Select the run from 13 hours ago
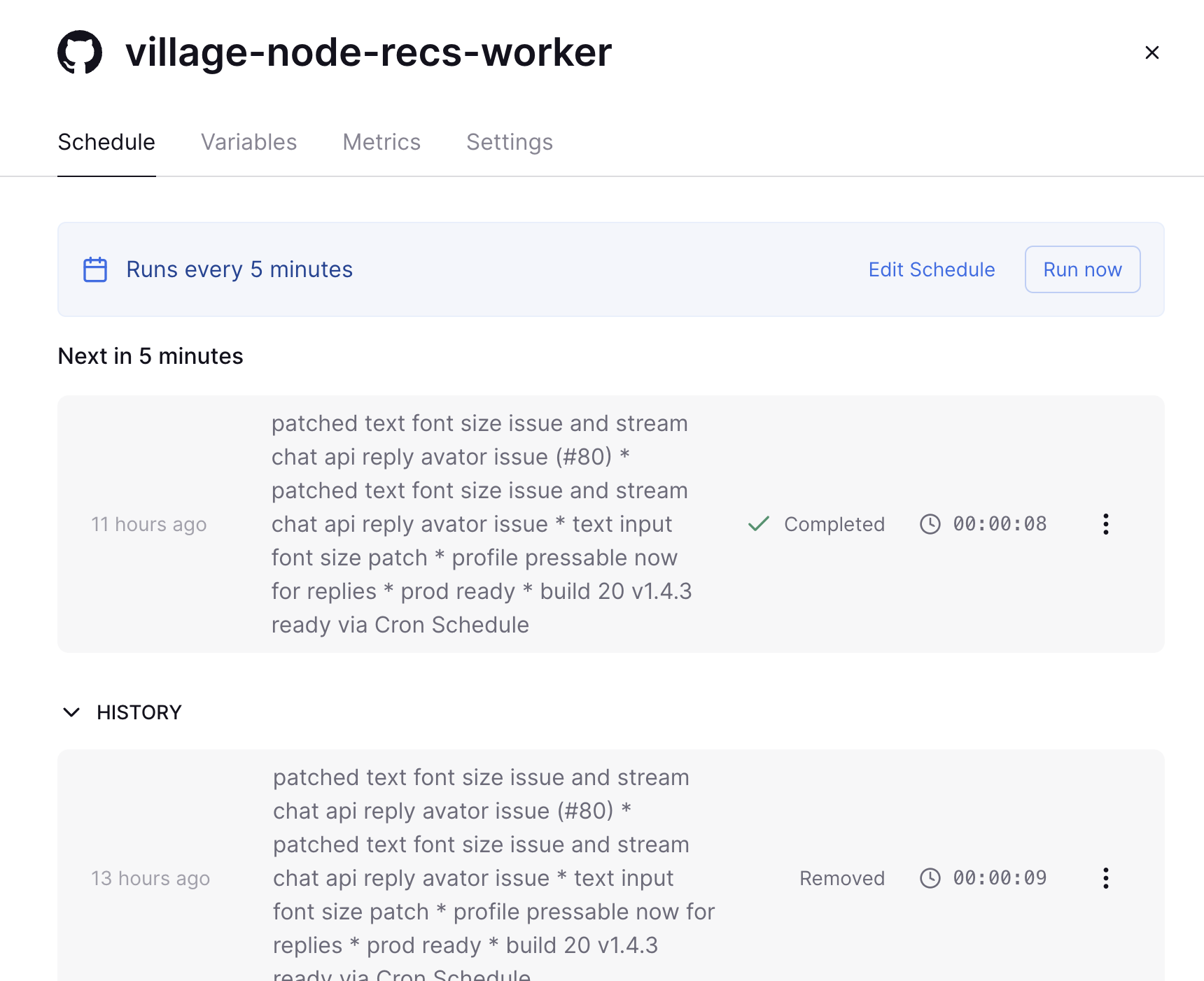 [x=150, y=878]
